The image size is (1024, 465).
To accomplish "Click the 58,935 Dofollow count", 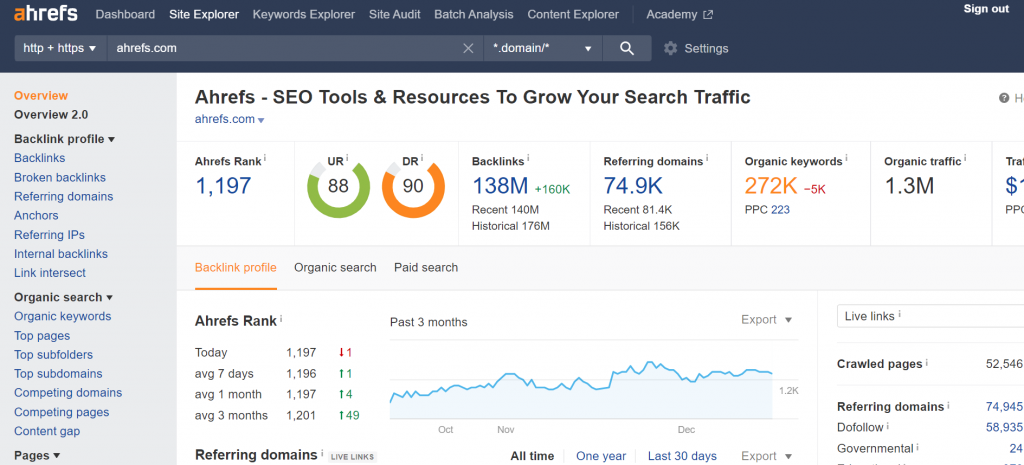I will coord(1004,427).
